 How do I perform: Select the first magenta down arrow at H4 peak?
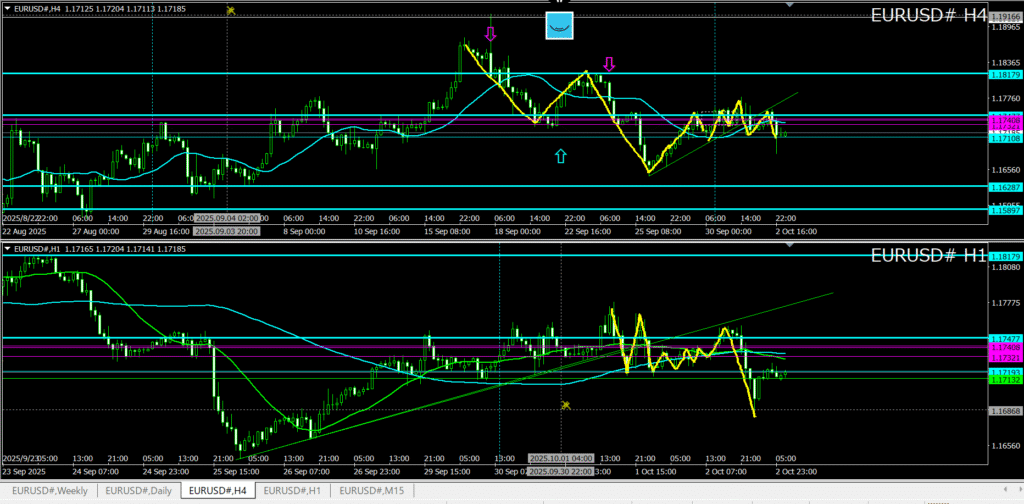point(490,34)
